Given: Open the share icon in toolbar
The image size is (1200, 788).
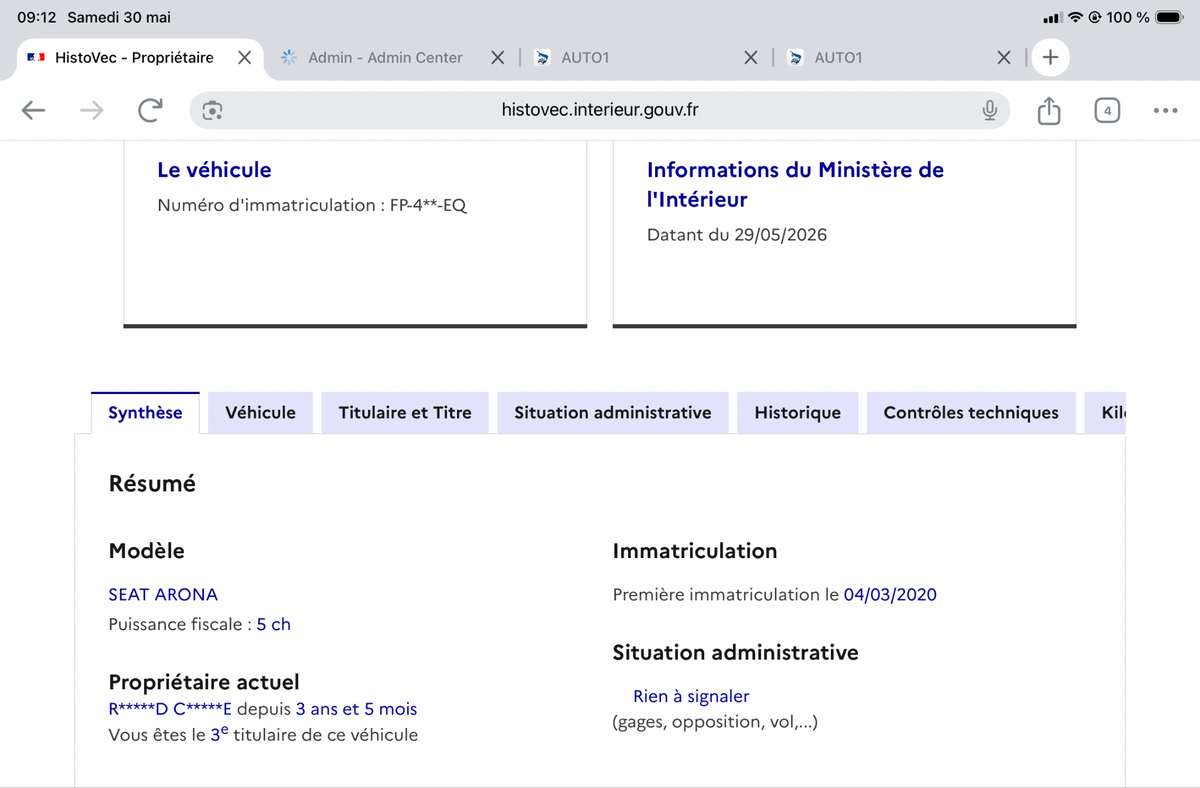Looking at the screenshot, I should pyautogui.click(x=1048, y=110).
